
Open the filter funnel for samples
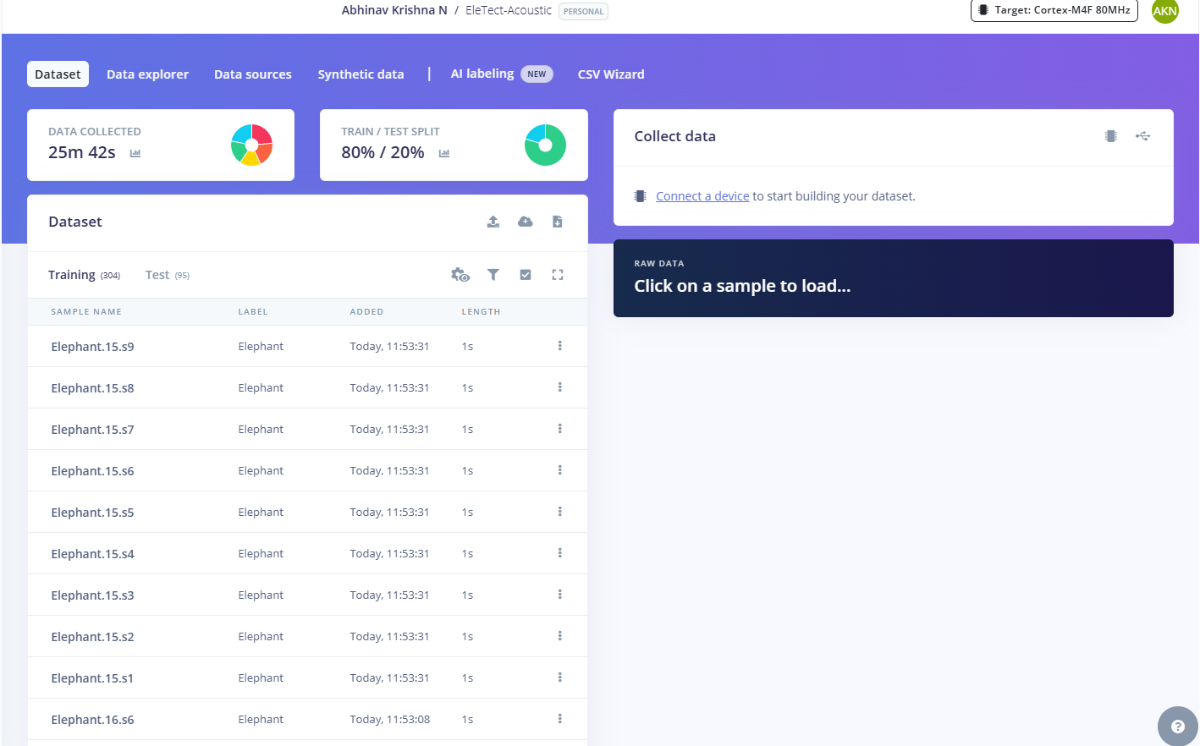point(493,275)
